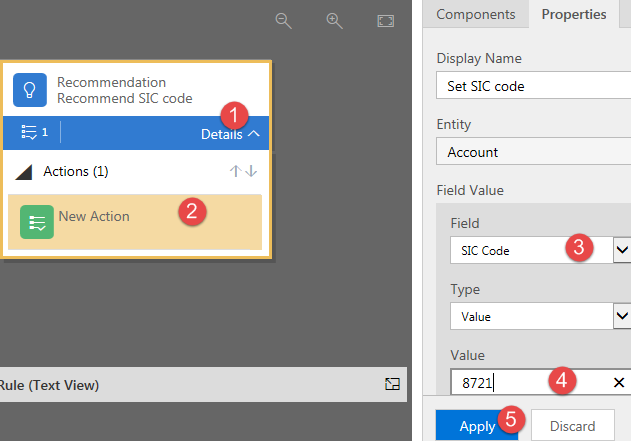This screenshot has height=441, width=631.
Task: Open the Type dropdown showing Value
Action: click(621, 316)
